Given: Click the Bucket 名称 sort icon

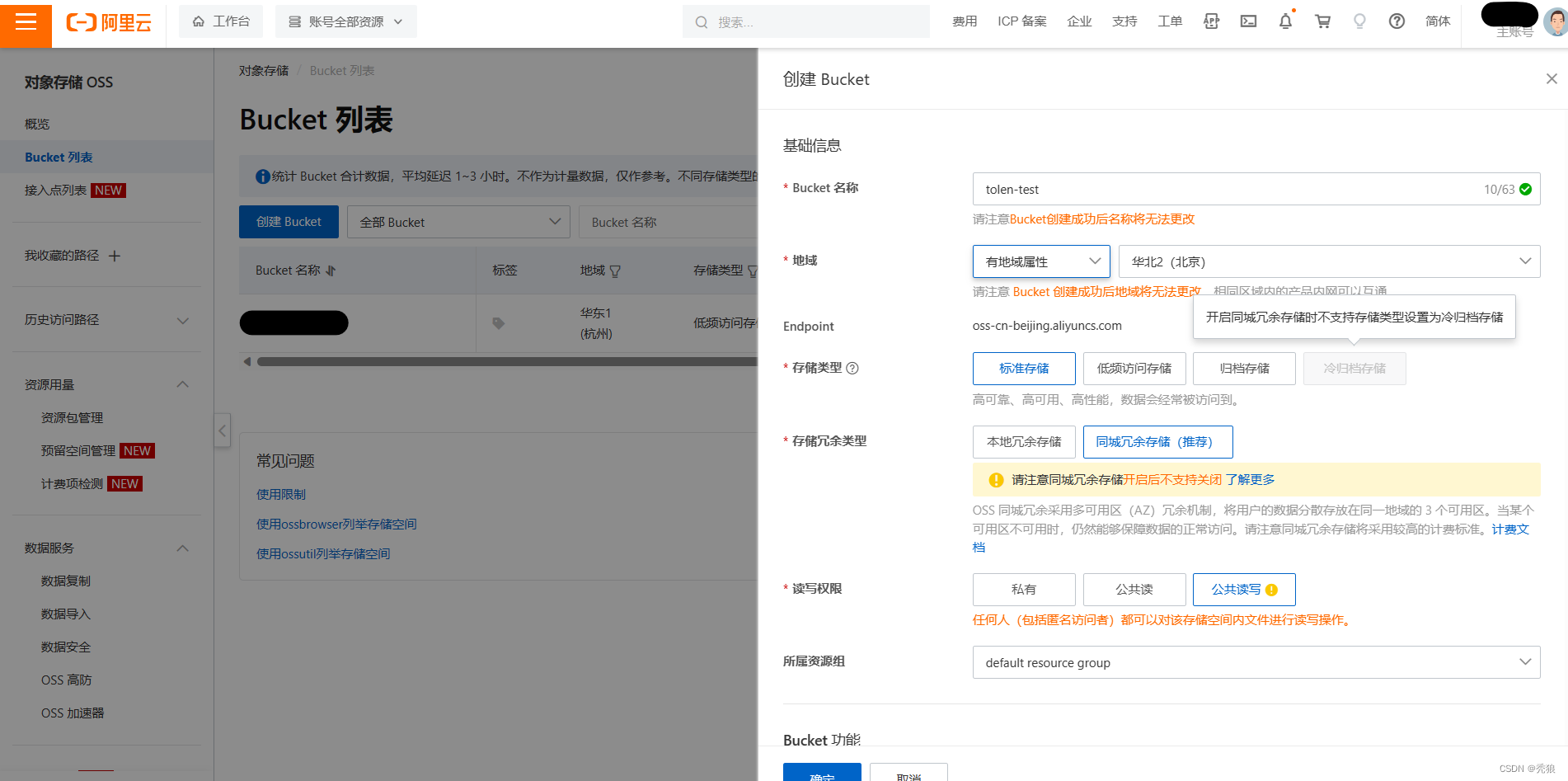Looking at the screenshot, I should (x=331, y=271).
